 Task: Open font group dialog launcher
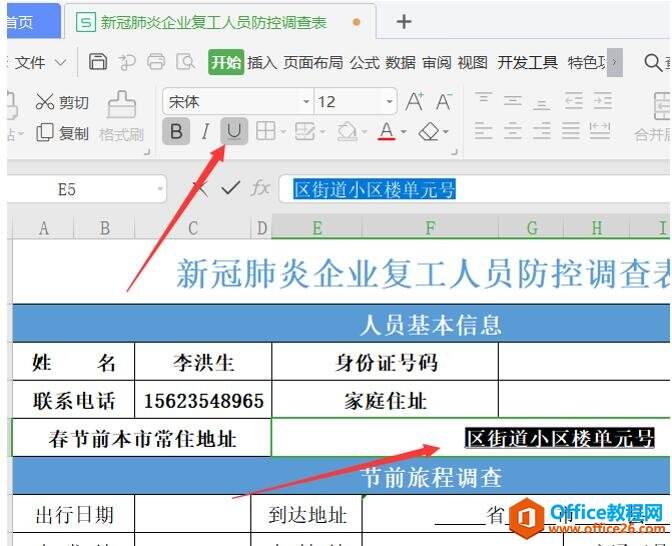point(454,152)
